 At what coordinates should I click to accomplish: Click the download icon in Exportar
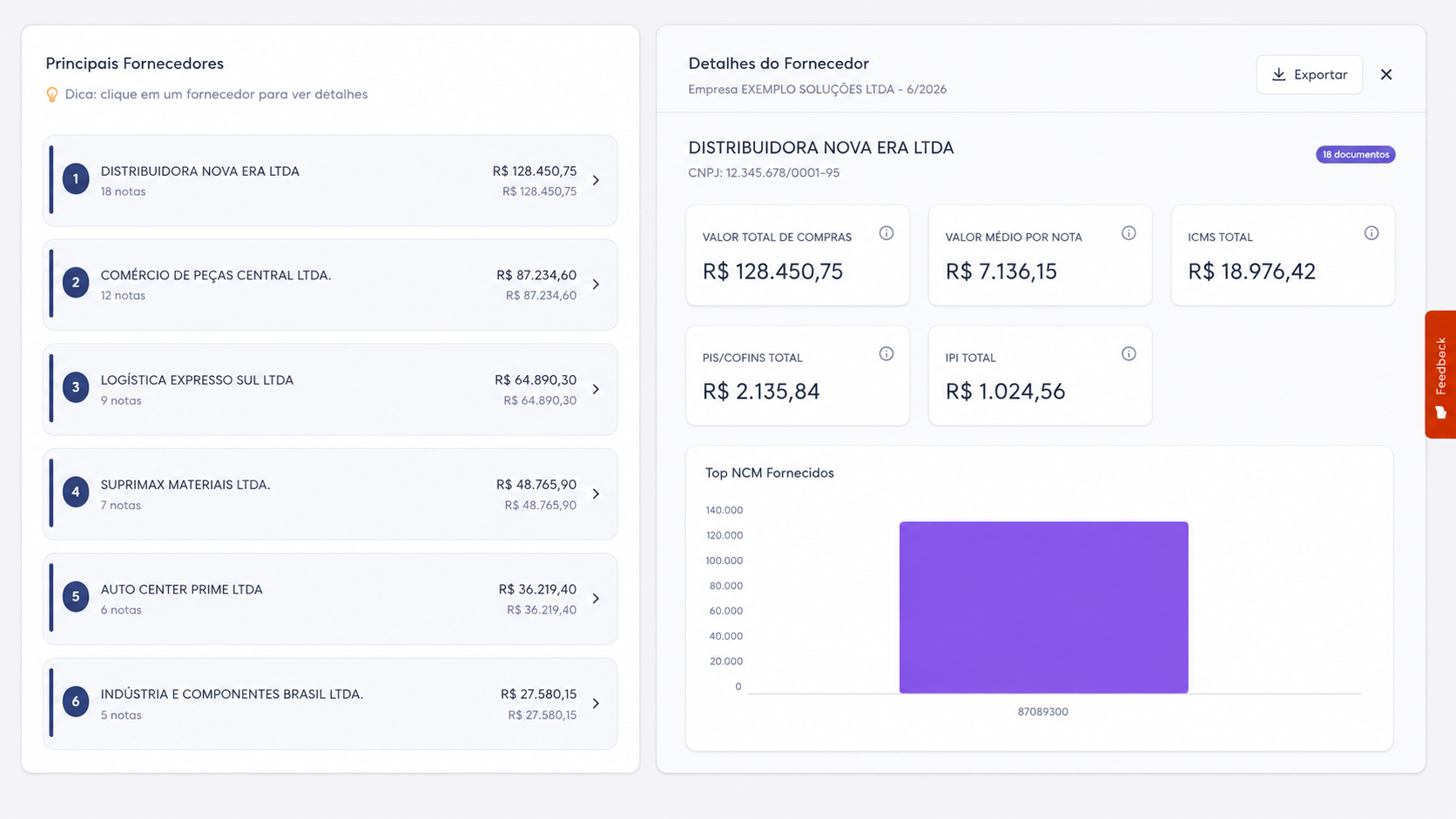point(1278,75)
